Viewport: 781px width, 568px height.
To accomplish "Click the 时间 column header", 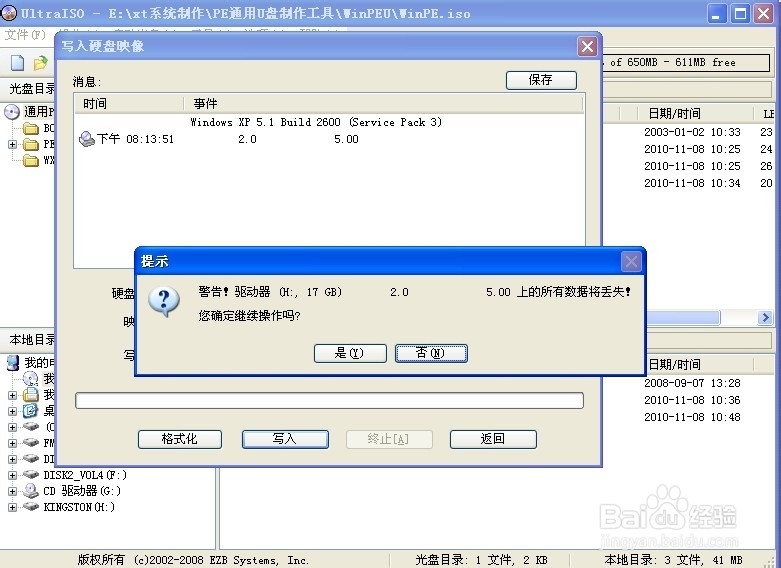I will point(130,104).
